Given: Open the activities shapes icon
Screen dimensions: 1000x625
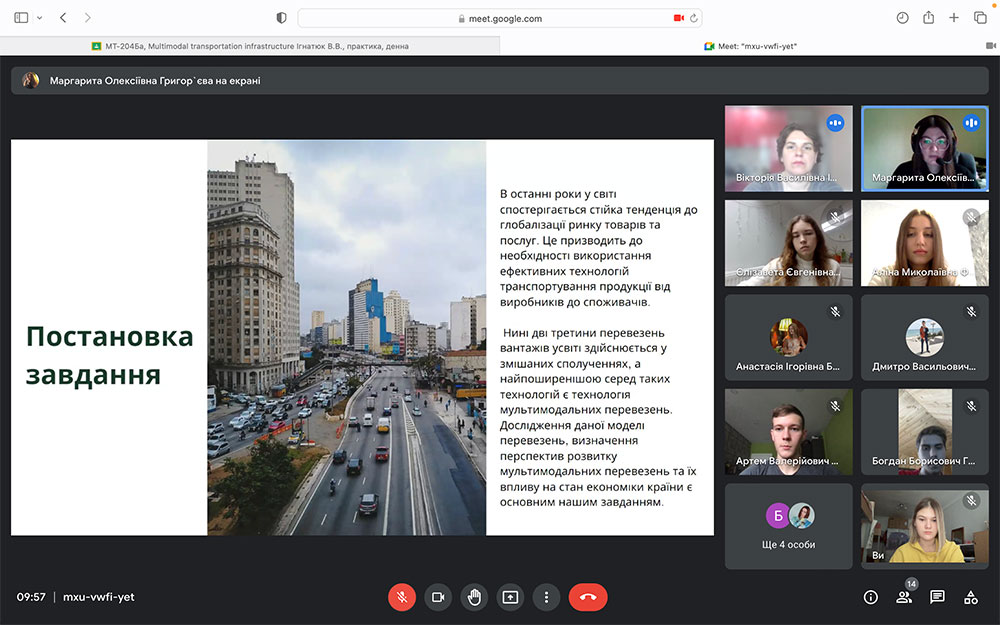Looking at the screenshot, I should pos(970,597).
